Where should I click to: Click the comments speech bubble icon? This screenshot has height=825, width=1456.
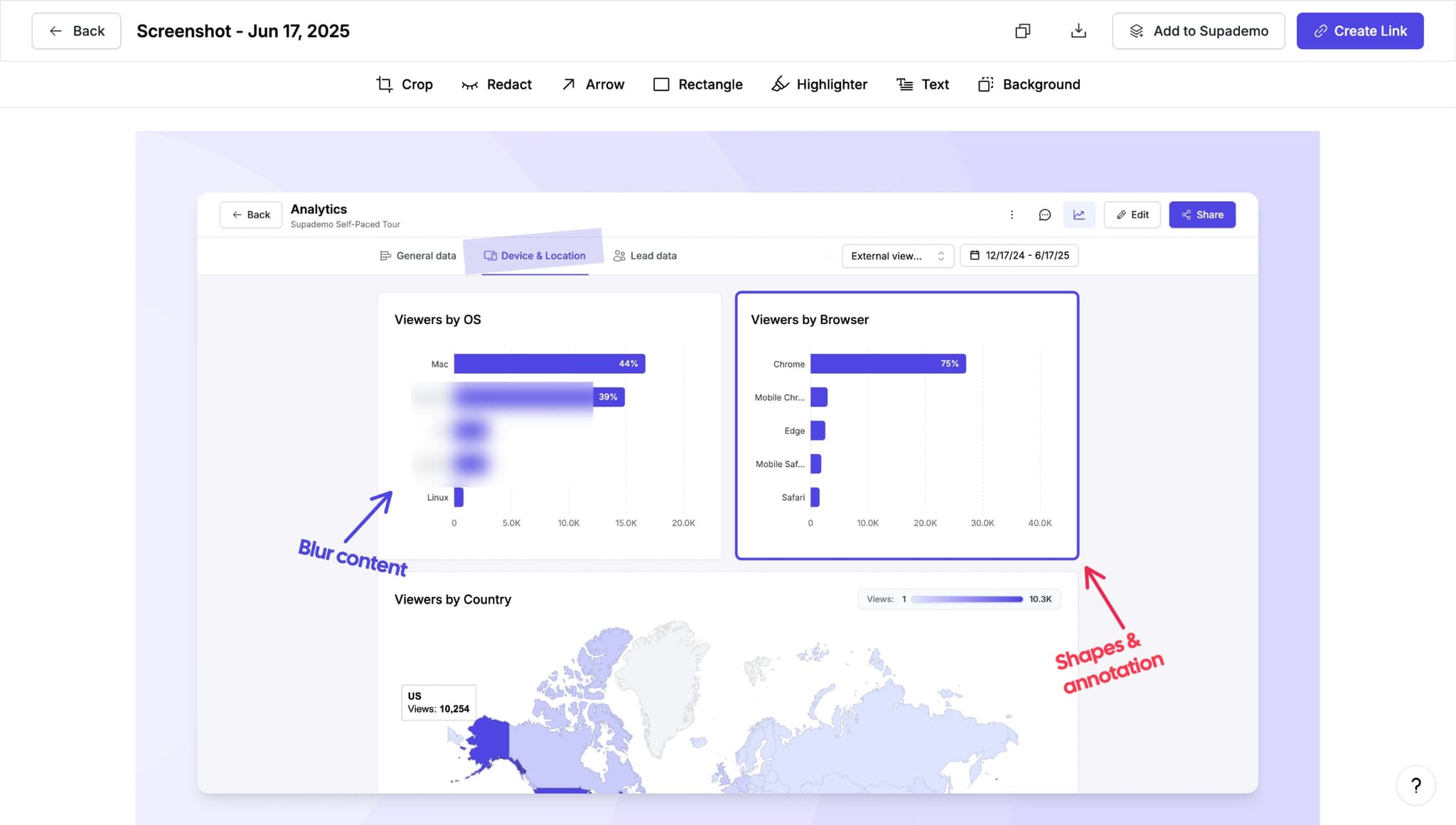(x=1044, y=215)
